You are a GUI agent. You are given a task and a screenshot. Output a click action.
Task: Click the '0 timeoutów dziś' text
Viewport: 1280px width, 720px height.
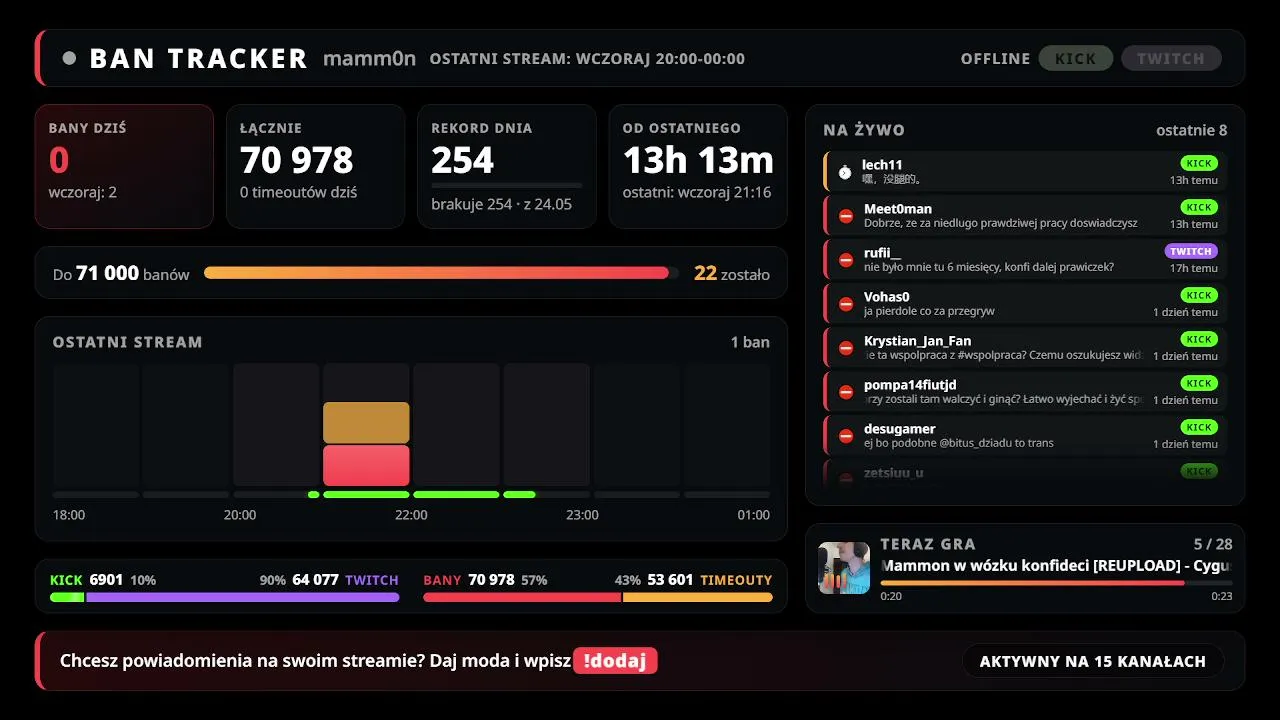pyautogui.click(x=299, y=192)
